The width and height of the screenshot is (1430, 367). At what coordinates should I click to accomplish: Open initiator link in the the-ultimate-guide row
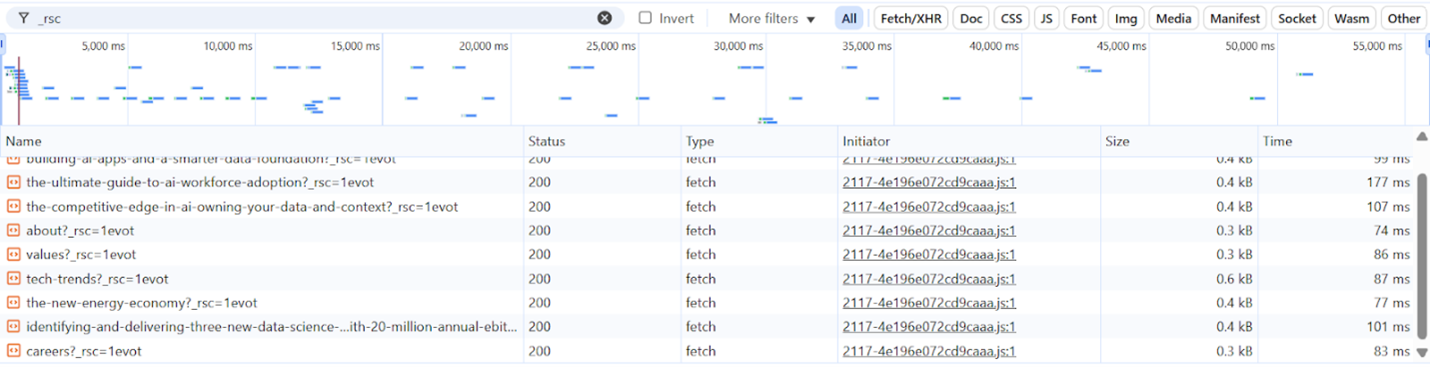click(929, 182)
